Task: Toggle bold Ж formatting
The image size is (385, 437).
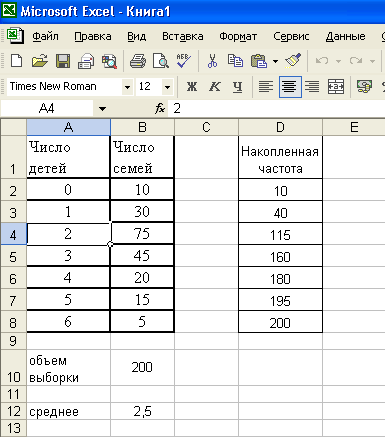Action: 192,87
